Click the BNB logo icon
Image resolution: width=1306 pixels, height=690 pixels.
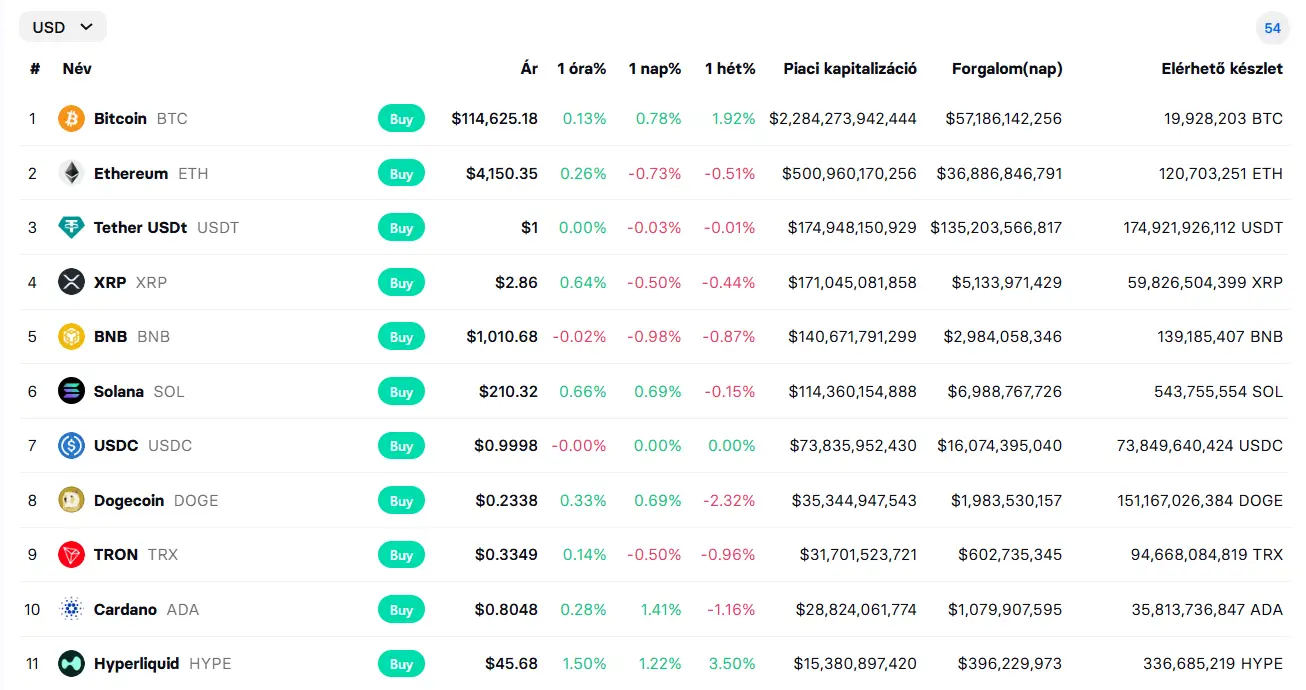pyautogui.click(x=71, y=337)
